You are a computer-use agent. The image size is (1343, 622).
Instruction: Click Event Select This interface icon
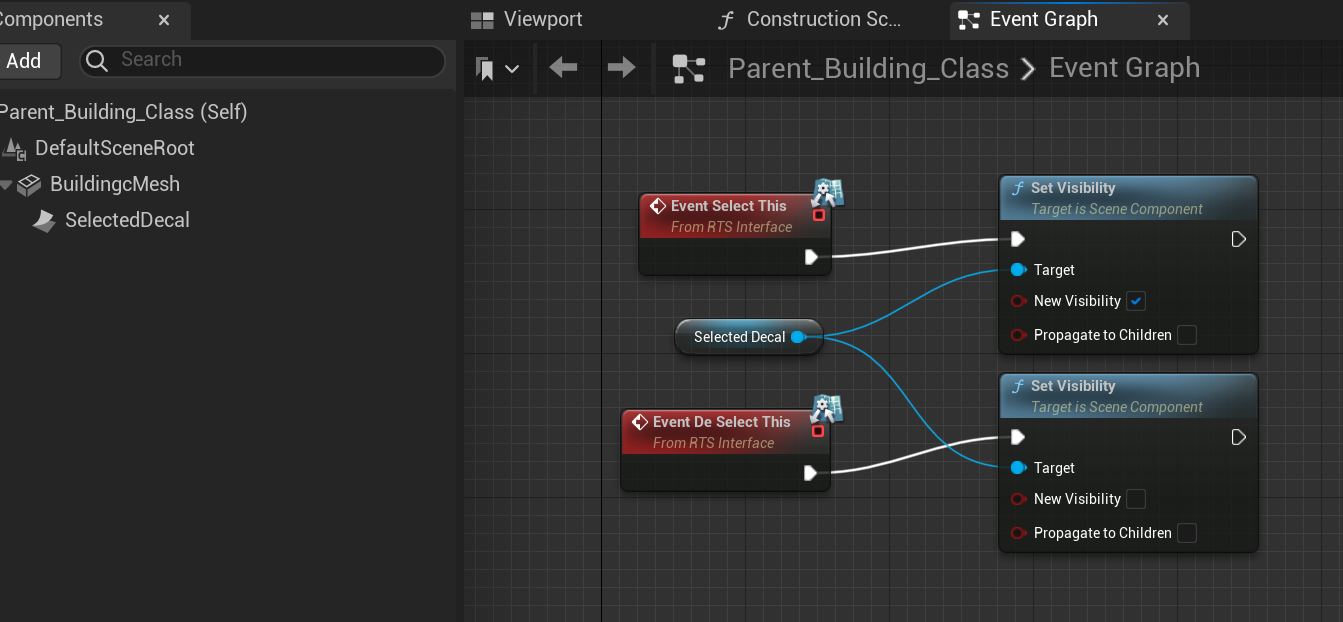[x=828, y=192]
